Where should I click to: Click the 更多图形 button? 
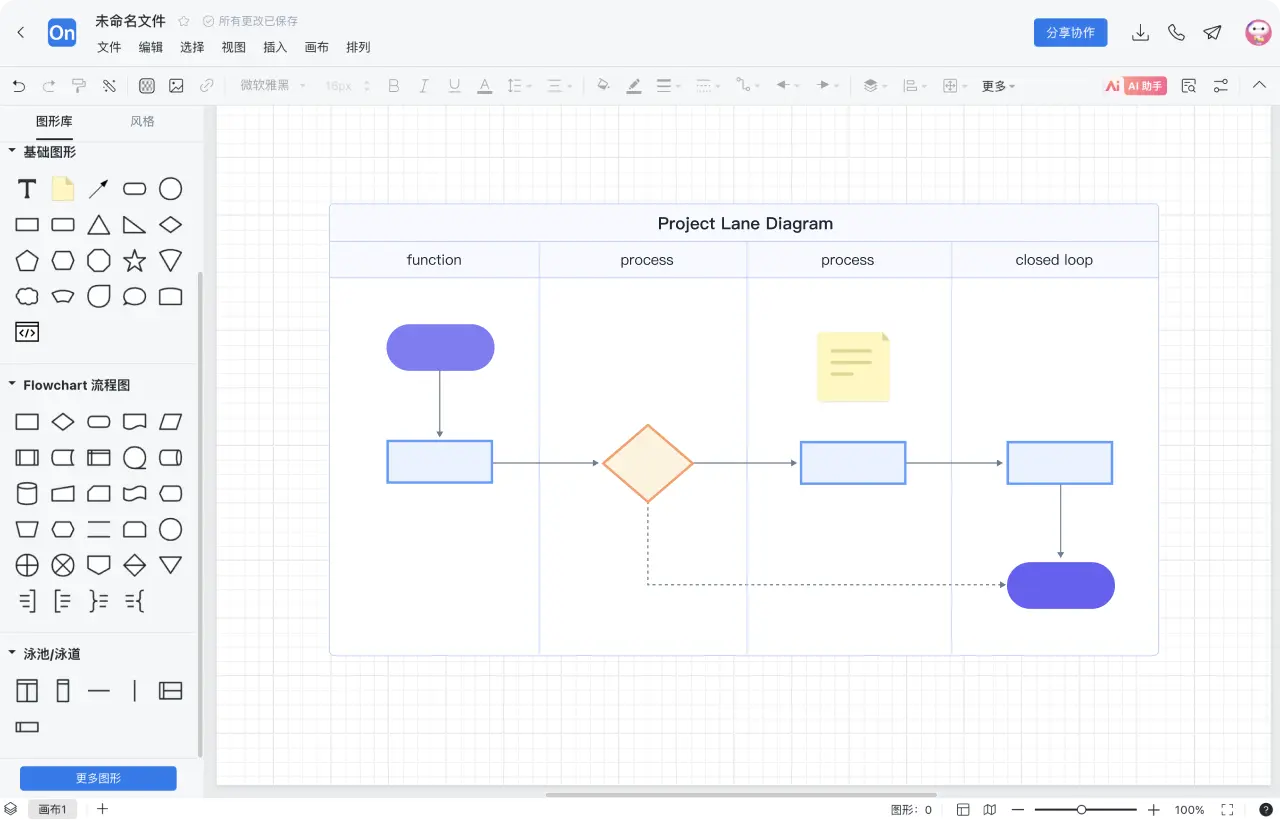click(x=98, y=778)
